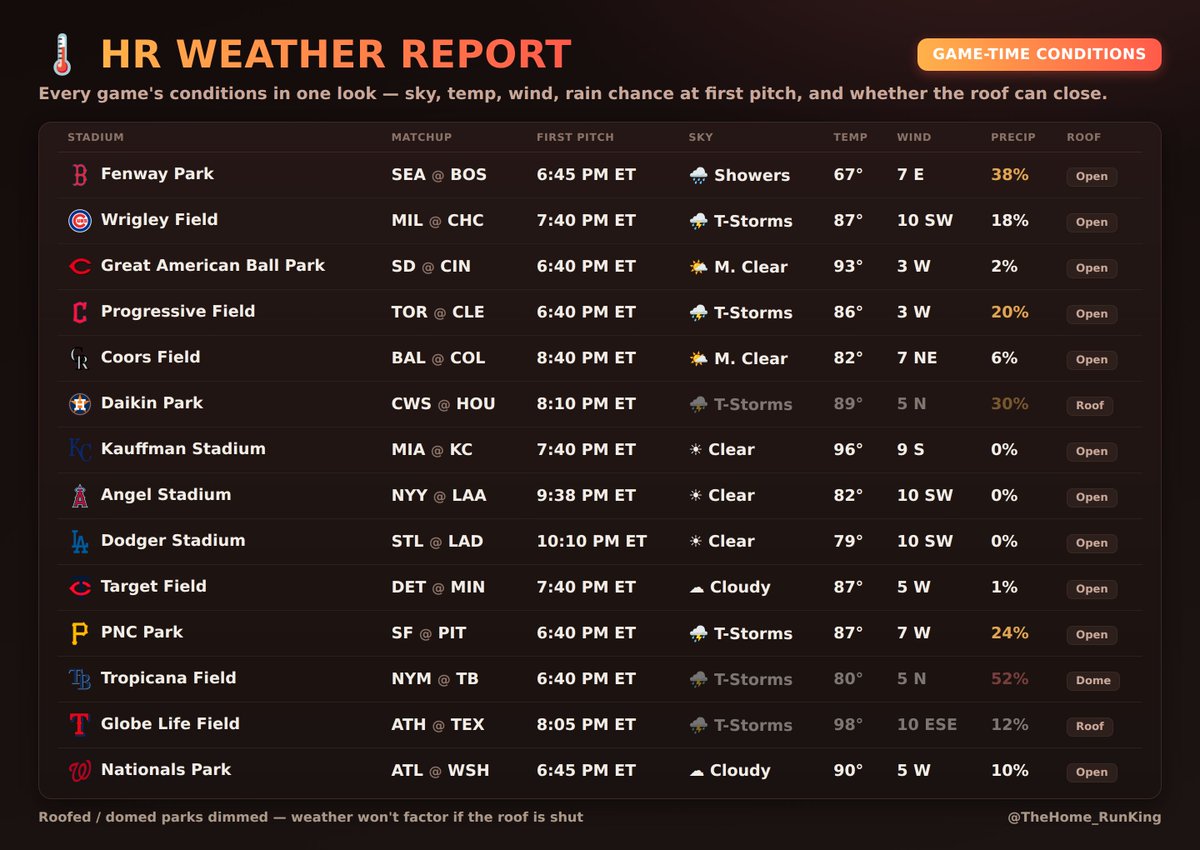
Task: Click the MATCHUP column header
Action: [421, 137]
